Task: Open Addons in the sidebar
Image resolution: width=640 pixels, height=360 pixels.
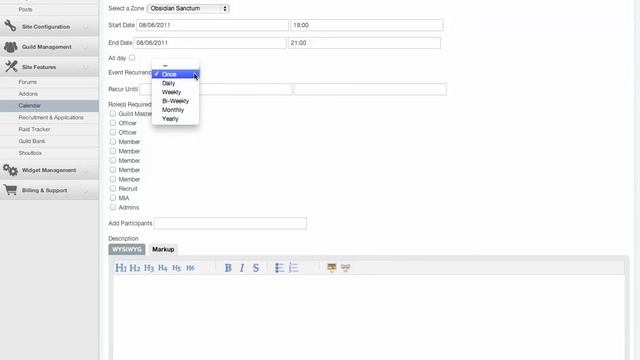Action: click(28, 94)
